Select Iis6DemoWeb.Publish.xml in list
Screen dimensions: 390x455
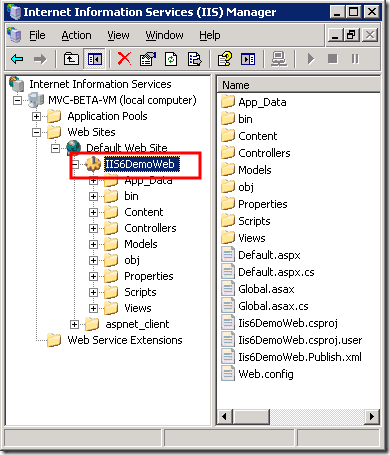(x=300, y=357)
